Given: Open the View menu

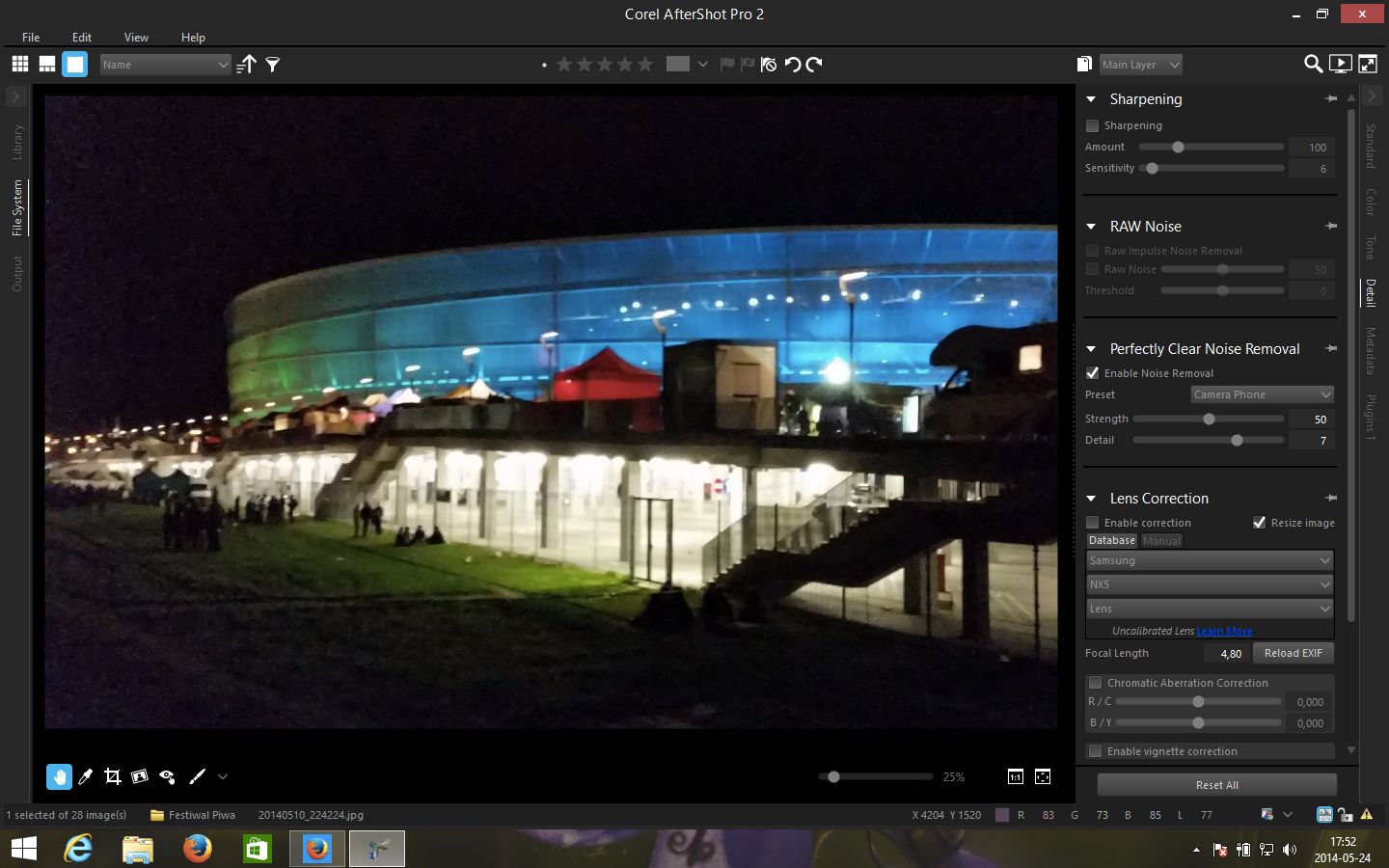Looking at the screenshot, I should pyautogui.click(x=136, y=37).
